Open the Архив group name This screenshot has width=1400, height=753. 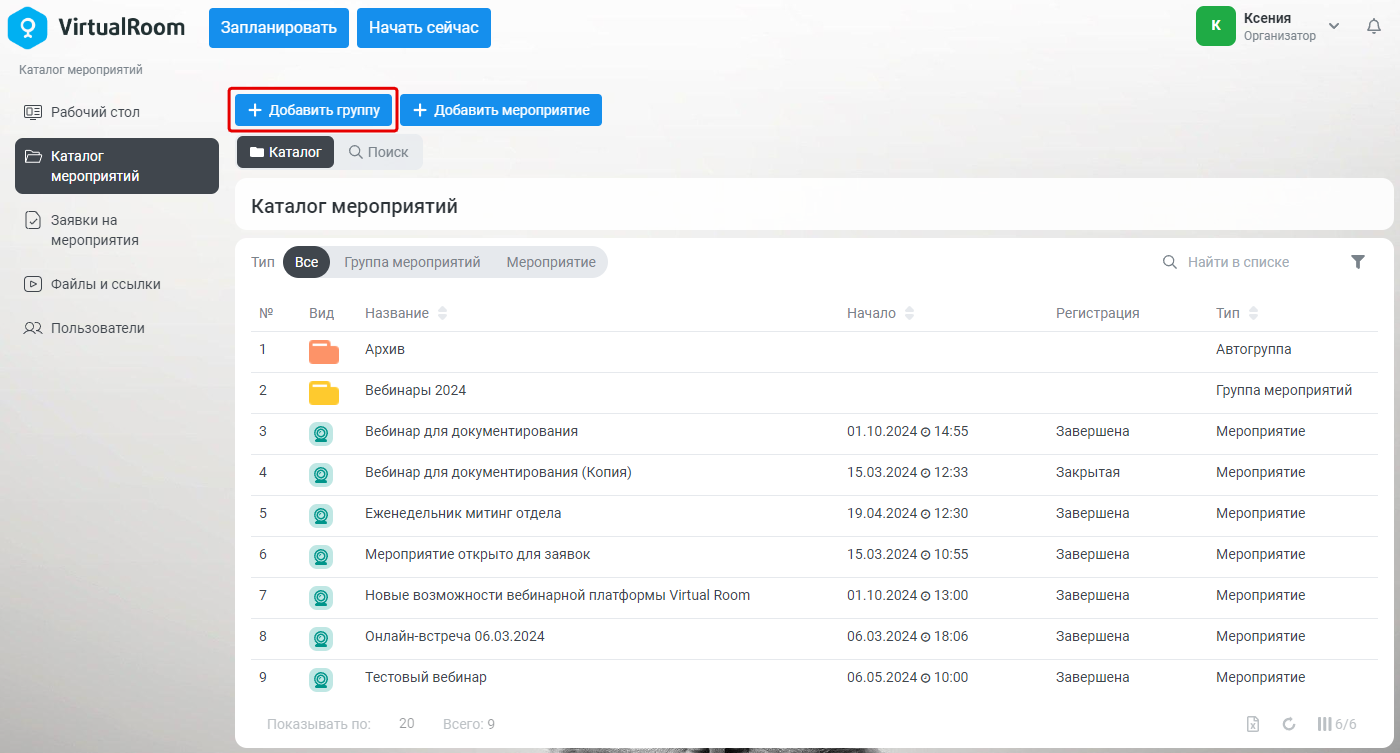(x=385, y=349)
